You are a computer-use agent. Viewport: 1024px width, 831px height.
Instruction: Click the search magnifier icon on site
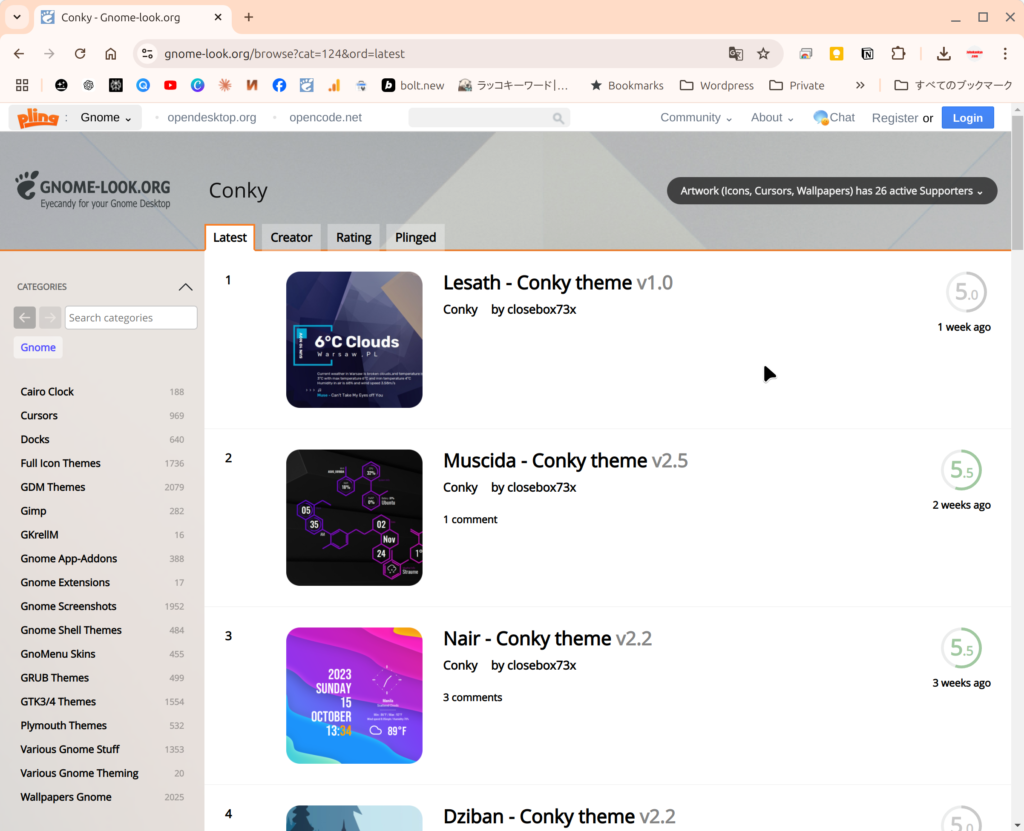click(x=558, y=118)
